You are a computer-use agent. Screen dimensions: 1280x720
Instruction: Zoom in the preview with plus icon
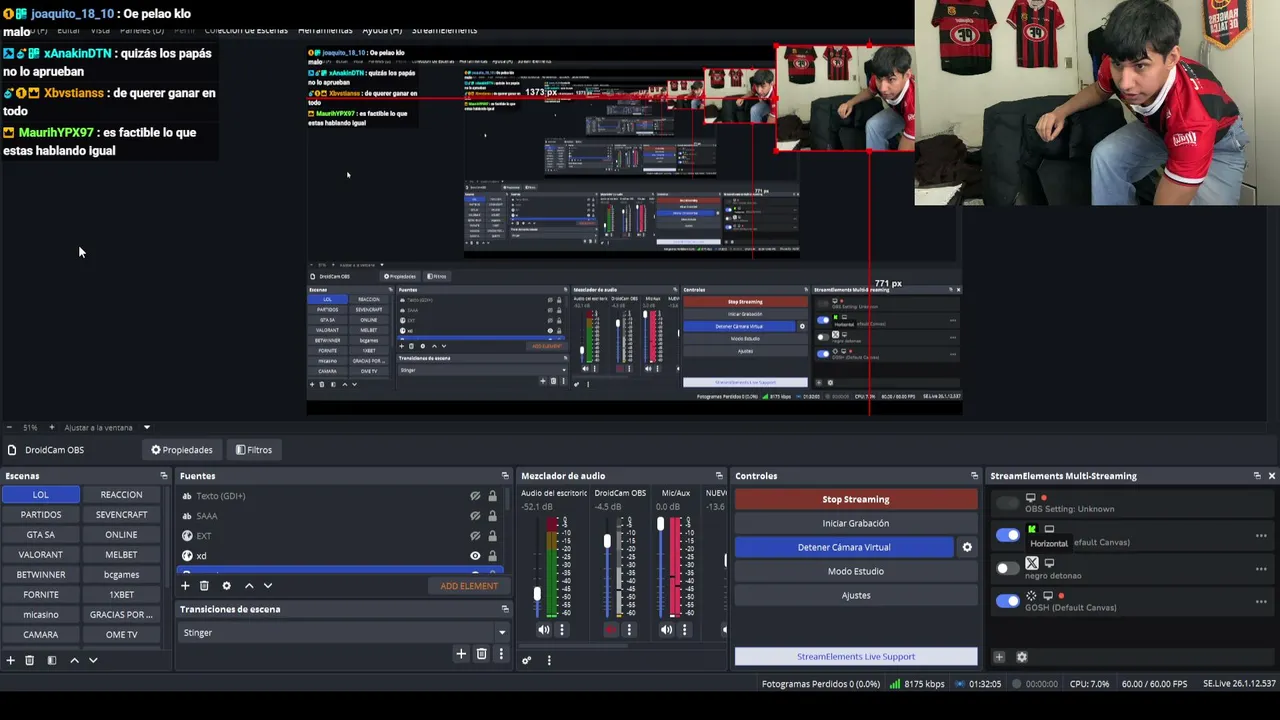click(52, 427)
